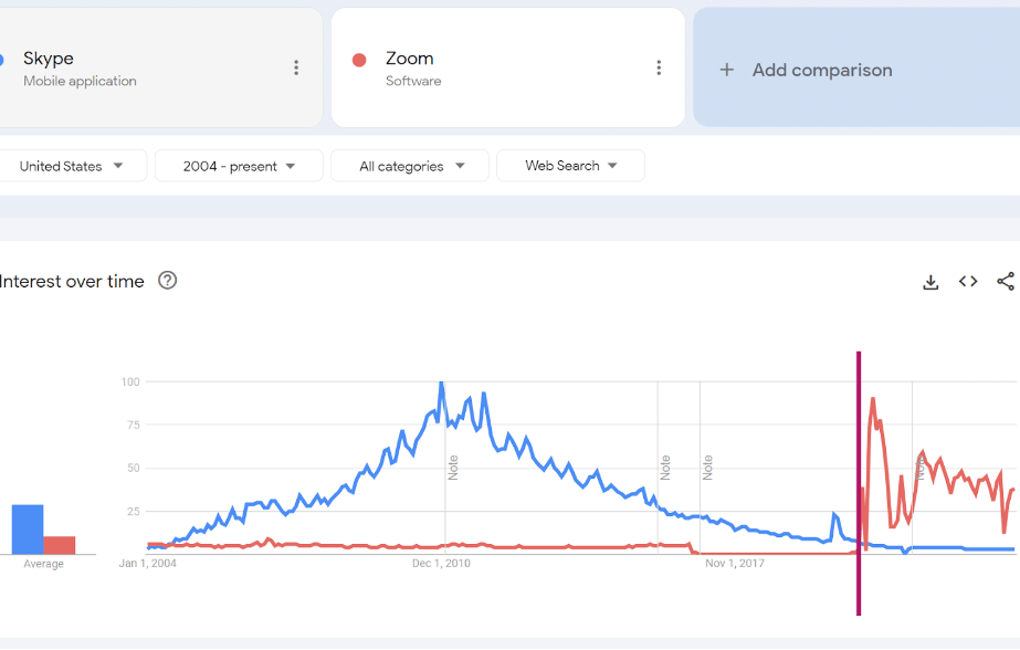This screenshot has height=650, width=1020.
Task: Open Zoom term three-dot options menu
Action: 658,68
